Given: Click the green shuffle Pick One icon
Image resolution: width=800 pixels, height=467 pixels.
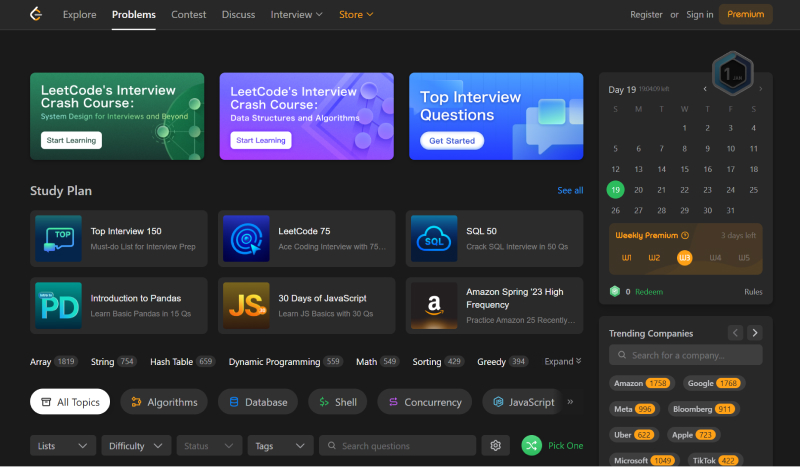Looking at the screenshot, I should 531,446.
